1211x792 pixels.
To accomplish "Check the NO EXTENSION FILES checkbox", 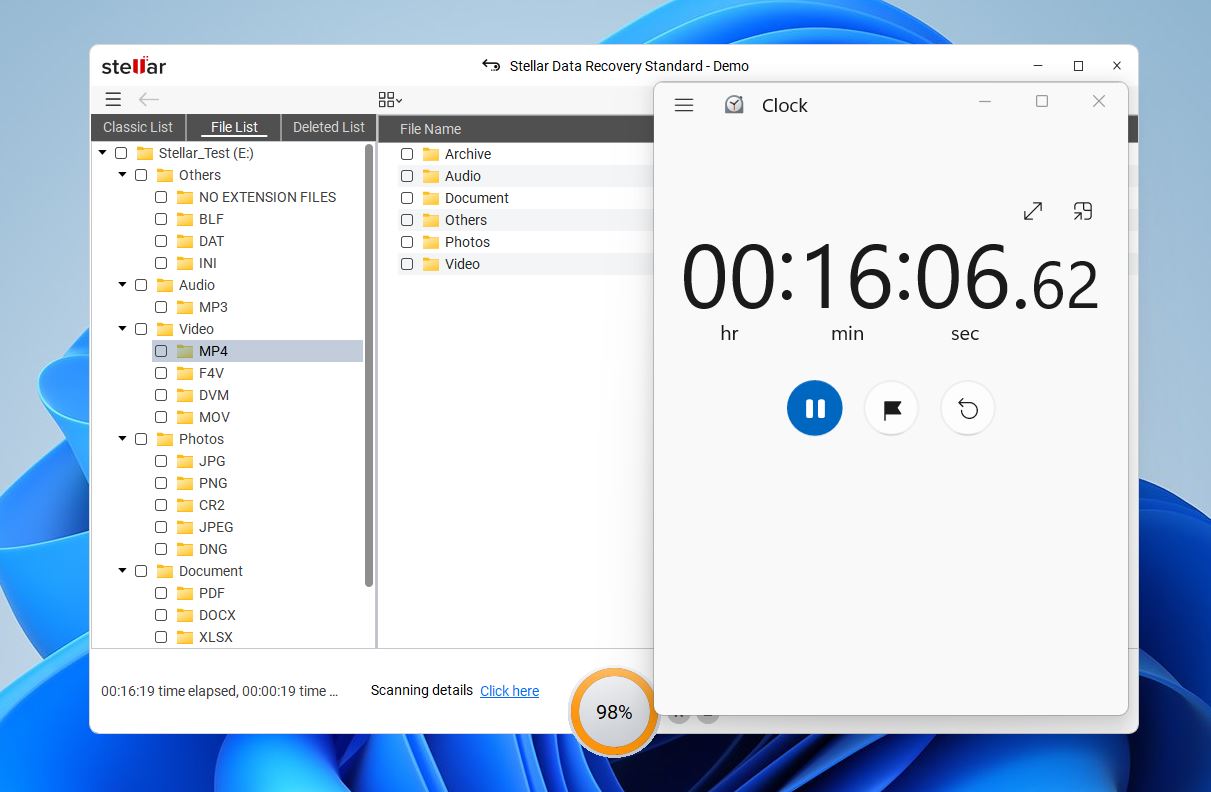I will pyautogui.click(x=161, y=197).
